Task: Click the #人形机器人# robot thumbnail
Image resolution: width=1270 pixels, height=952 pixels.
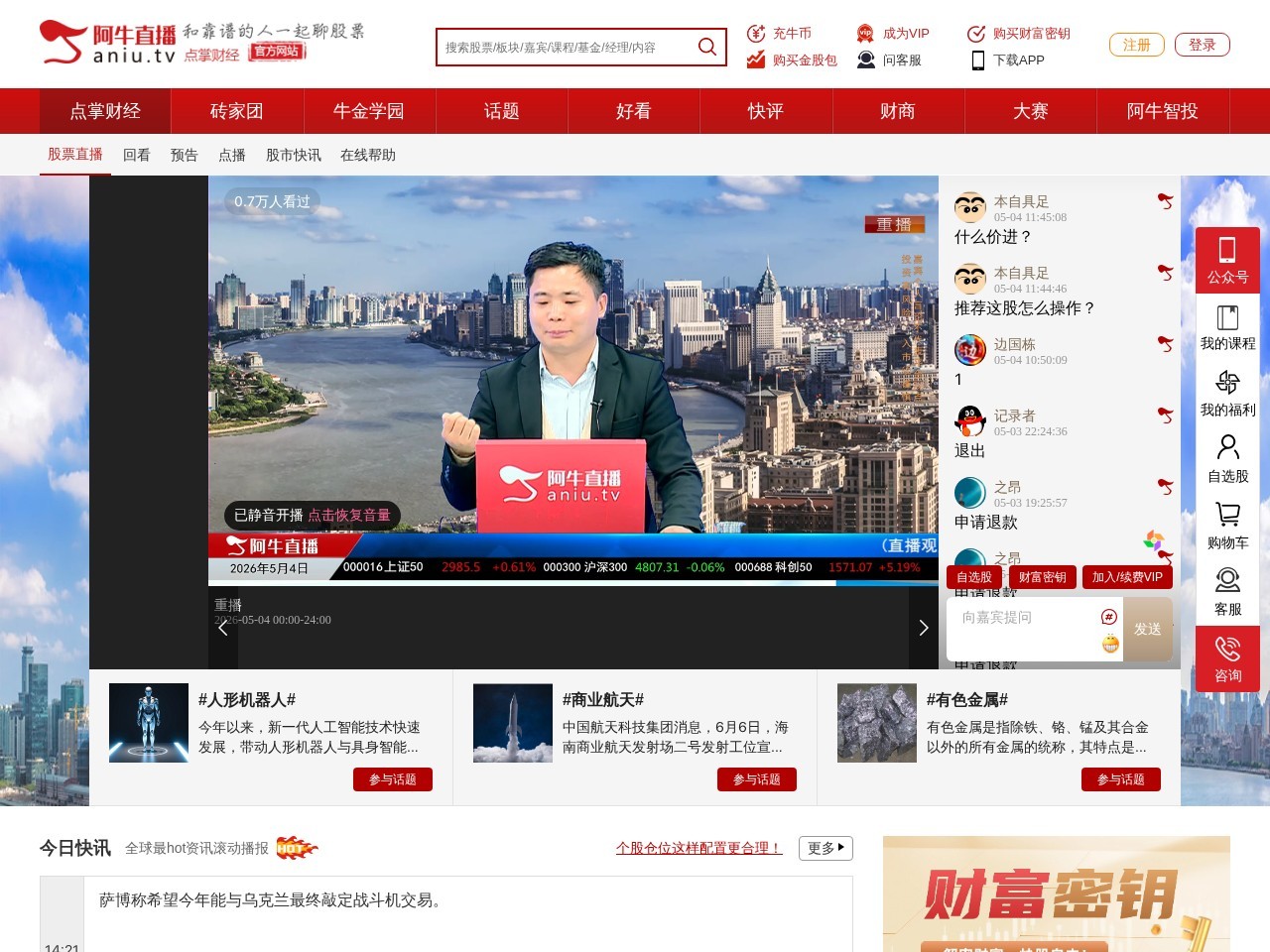Action: (x=149, y=723)
